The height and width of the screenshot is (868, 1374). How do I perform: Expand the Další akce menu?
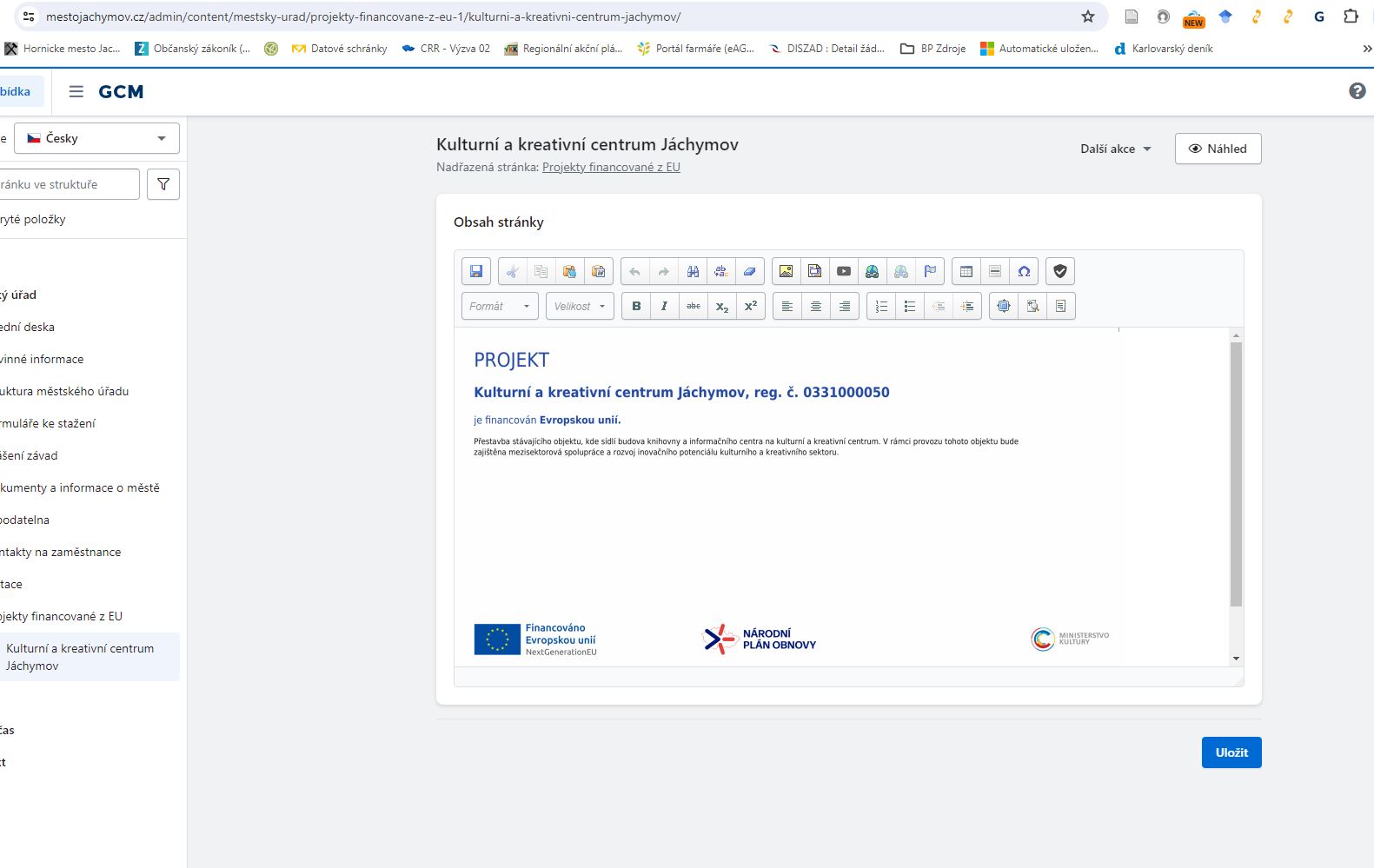point(1115,149)
